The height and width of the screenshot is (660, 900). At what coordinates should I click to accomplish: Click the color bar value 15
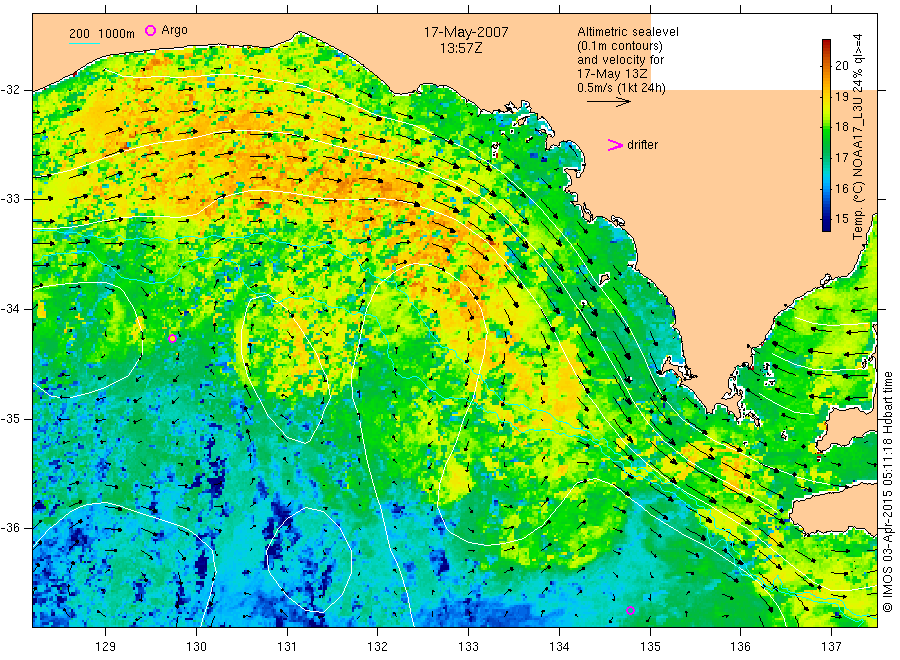click(x=841, y=219)
